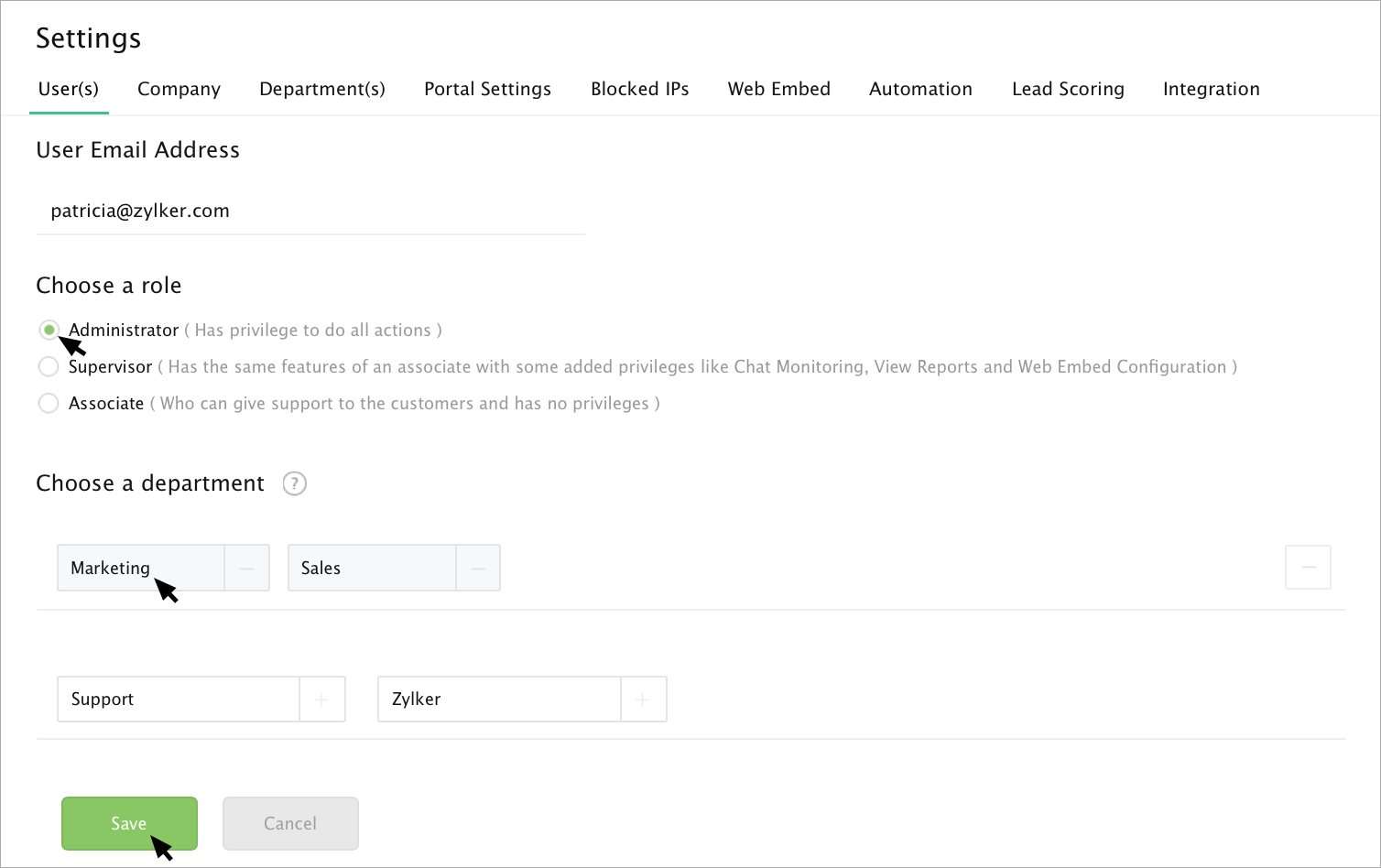Open the Automation tab
The image size is (1381, 868).
[x=920, y=89]
